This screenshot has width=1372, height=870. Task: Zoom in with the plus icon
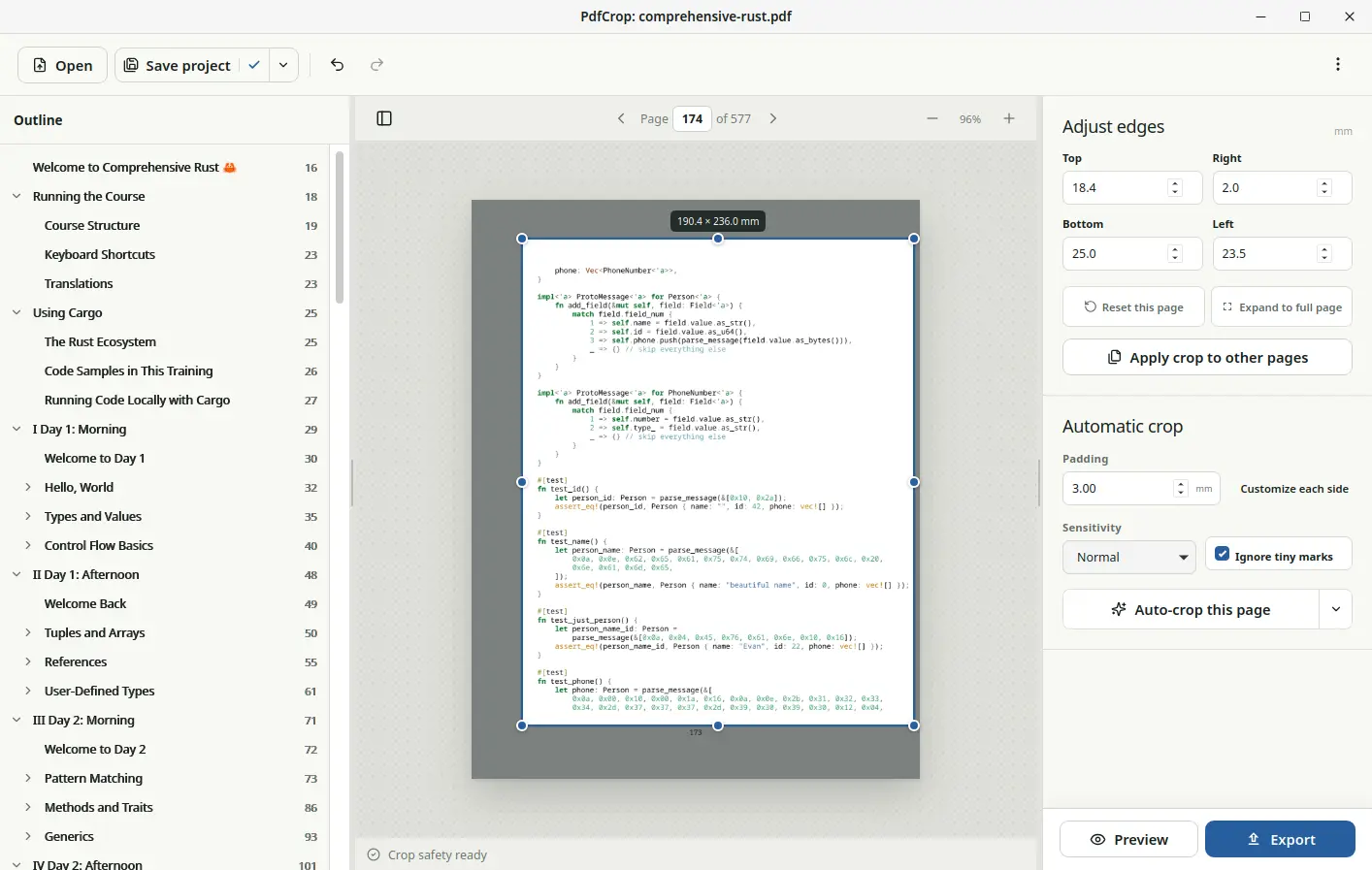1009,118
